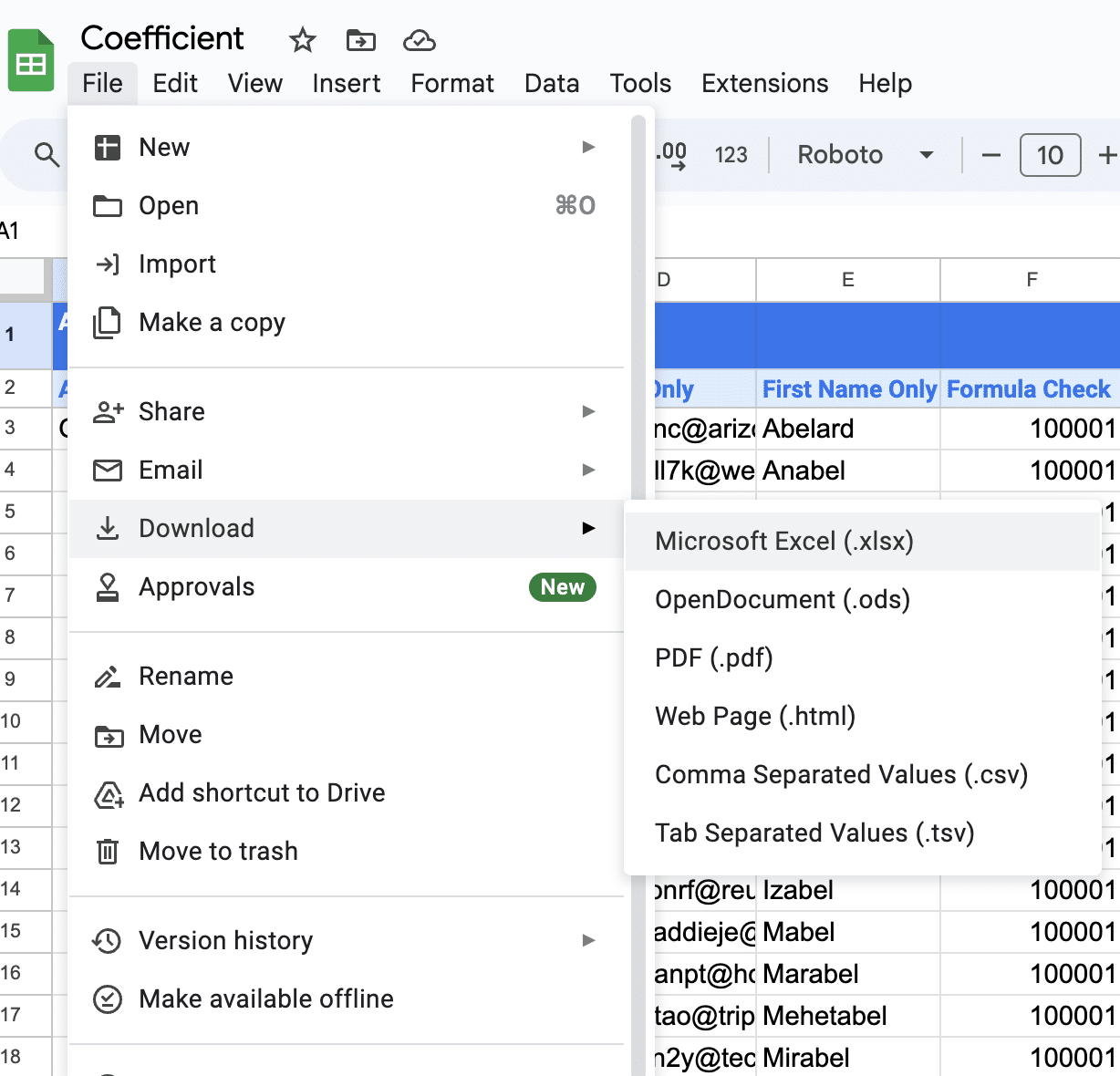Expand the Email submenu arrow

tap(588, 470)
